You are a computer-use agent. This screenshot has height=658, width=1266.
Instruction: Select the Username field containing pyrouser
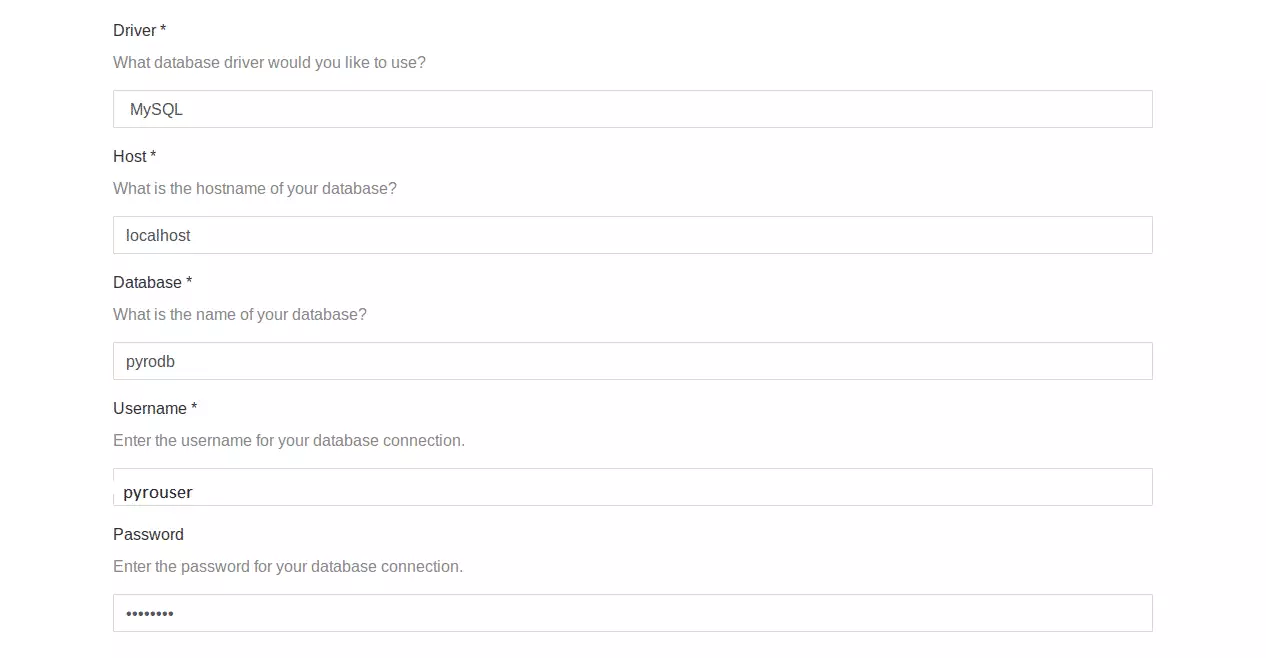click(x=632, y=487)
